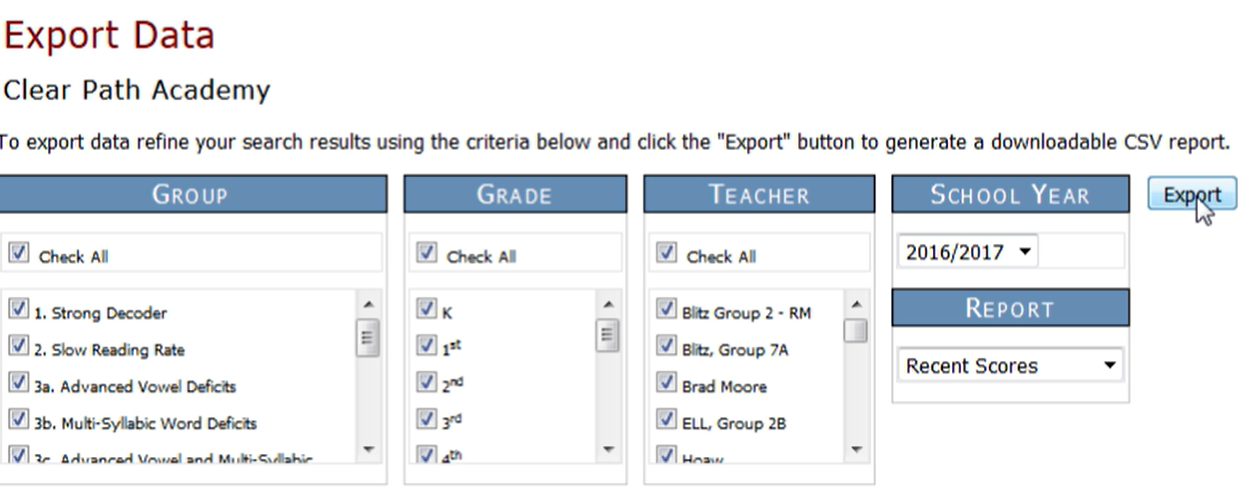Uncheck the 2nd grade checkbox
Image resolution: width=1258 pixels, height=504 pixels.
coord(427,384)
